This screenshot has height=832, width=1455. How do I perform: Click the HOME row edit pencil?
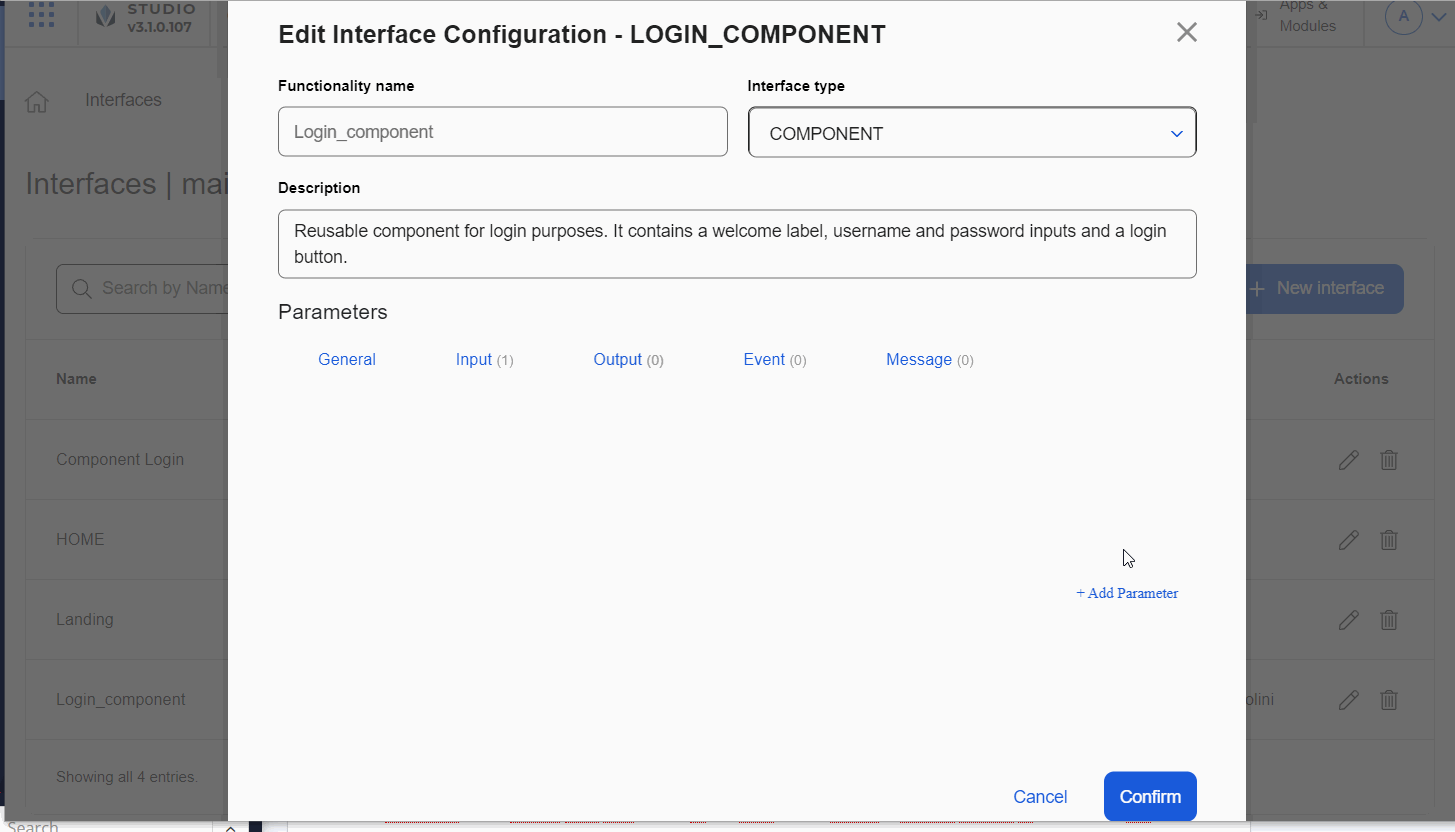click(x=1348, y=540)
